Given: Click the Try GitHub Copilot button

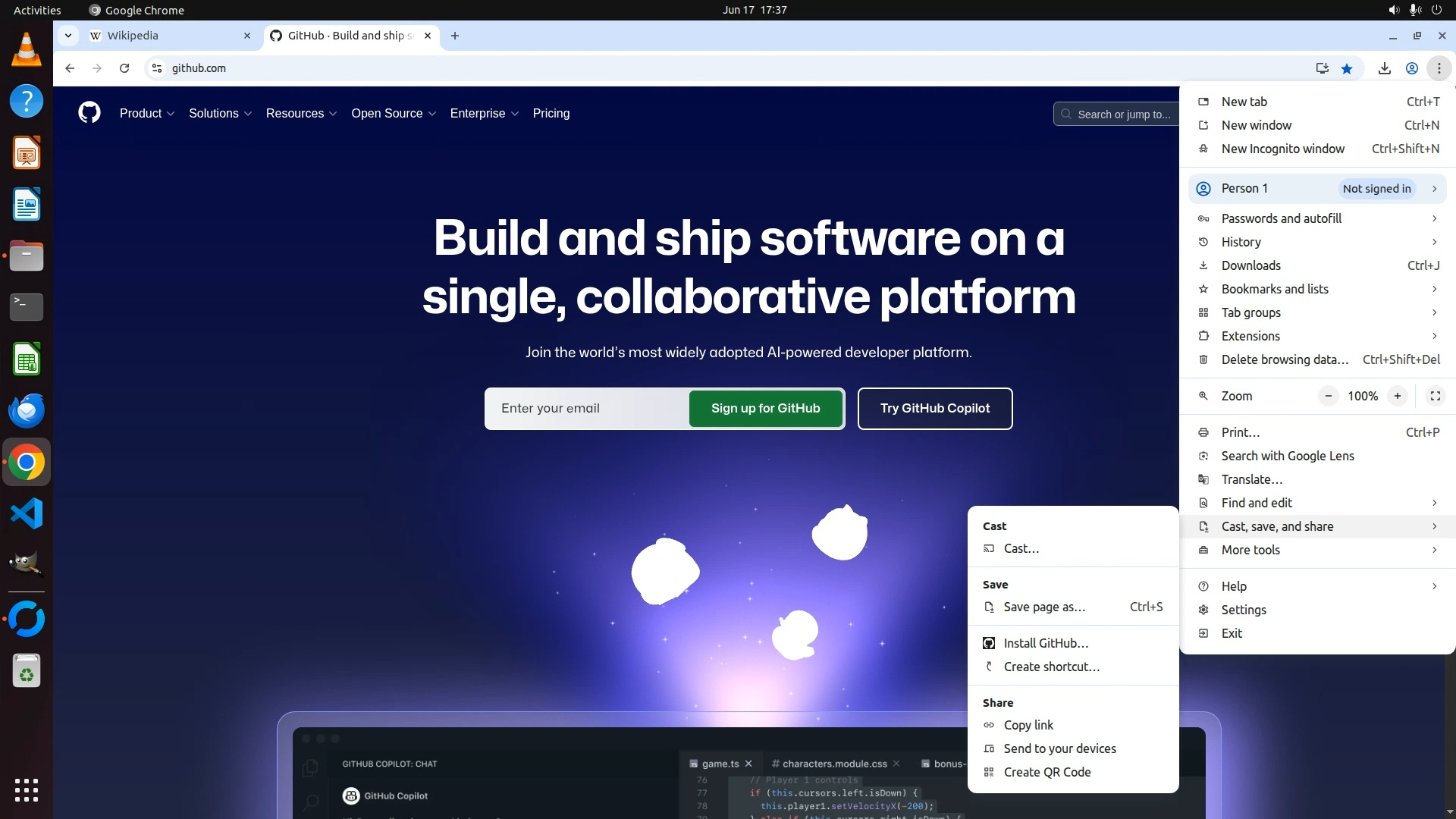Looking at the screenshot, I should point(934,408).
